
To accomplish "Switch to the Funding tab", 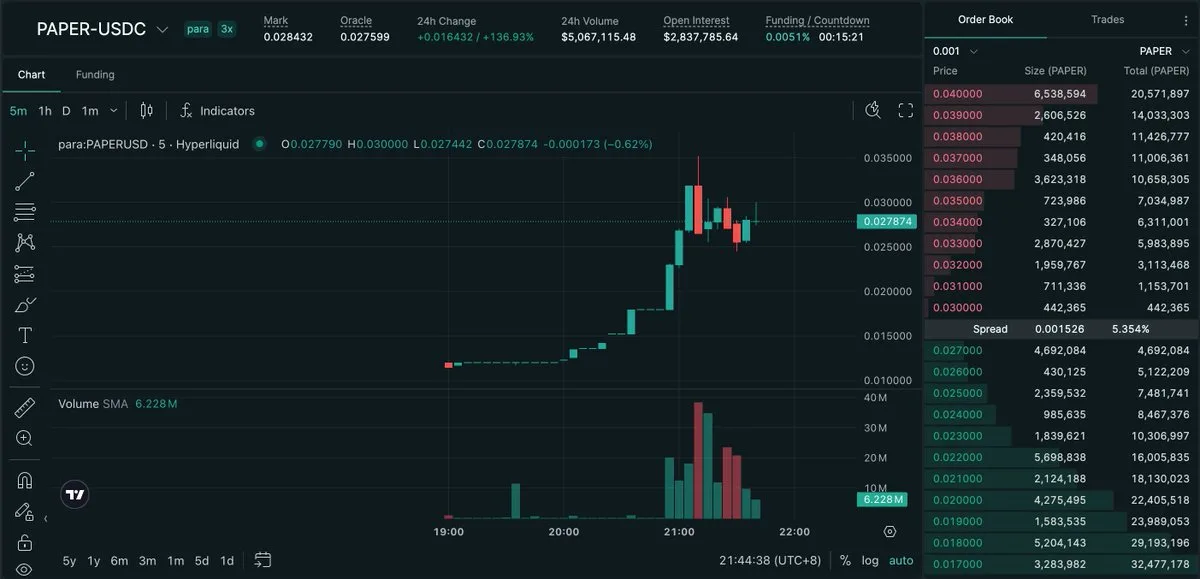I will click(95, 75).
